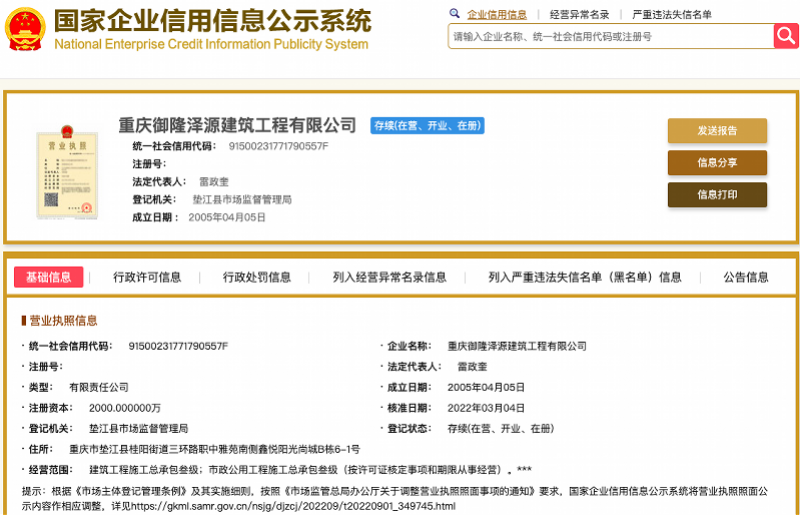Click the 存续(在营、开业、在册) status badge
The width and height of the screenshot is (800, 515).
pyautogui.click(x=427, y=126)
